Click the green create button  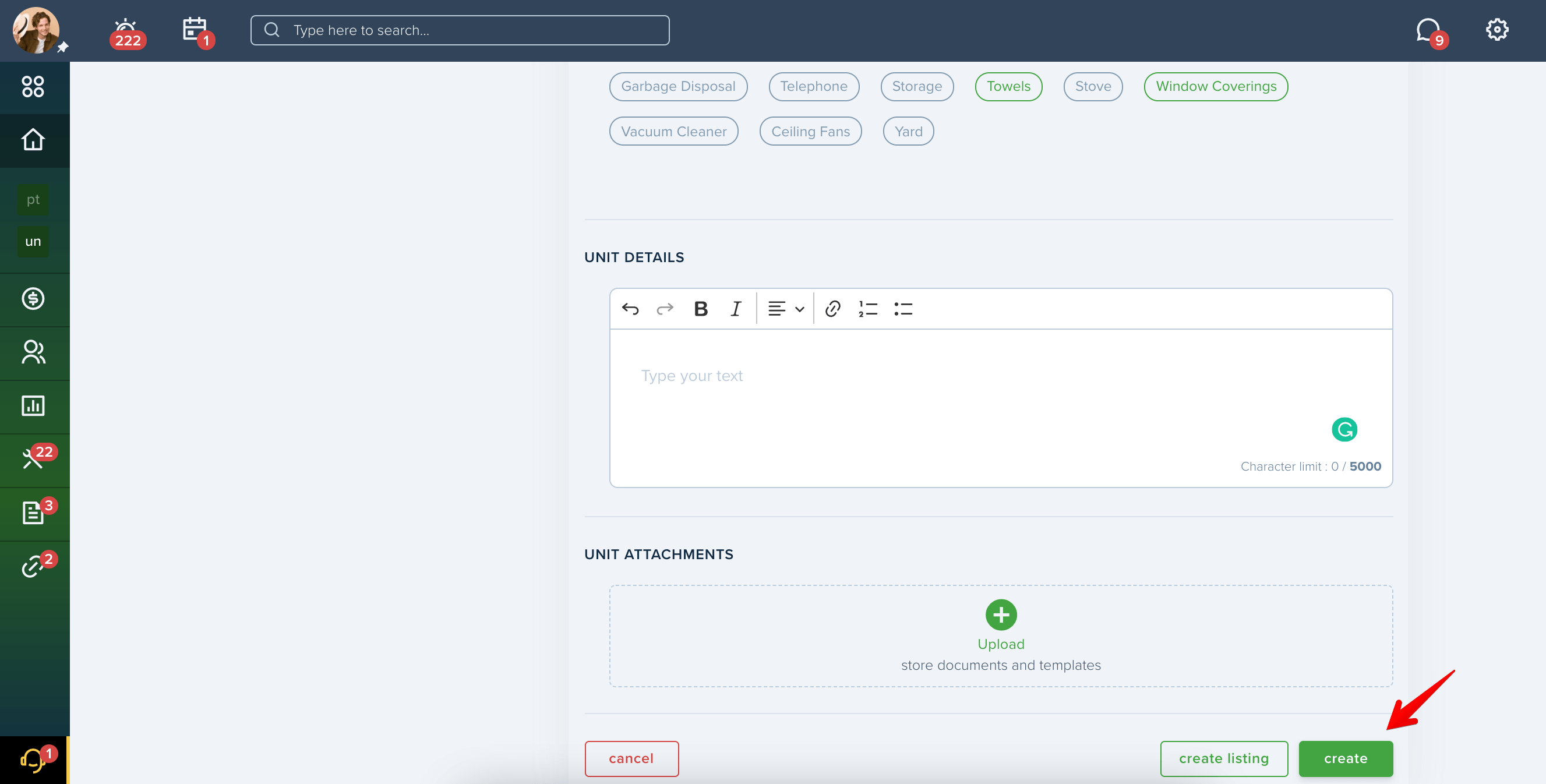(x=1346, y=759)
